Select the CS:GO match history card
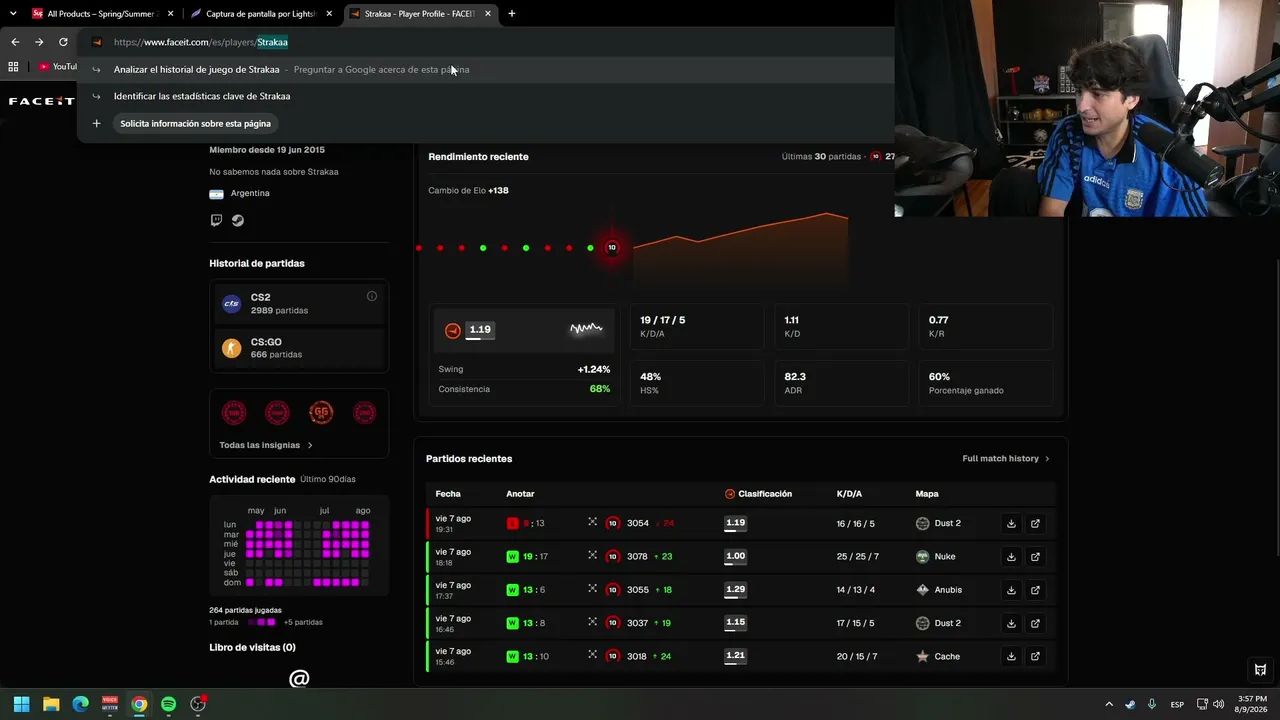 299,347
